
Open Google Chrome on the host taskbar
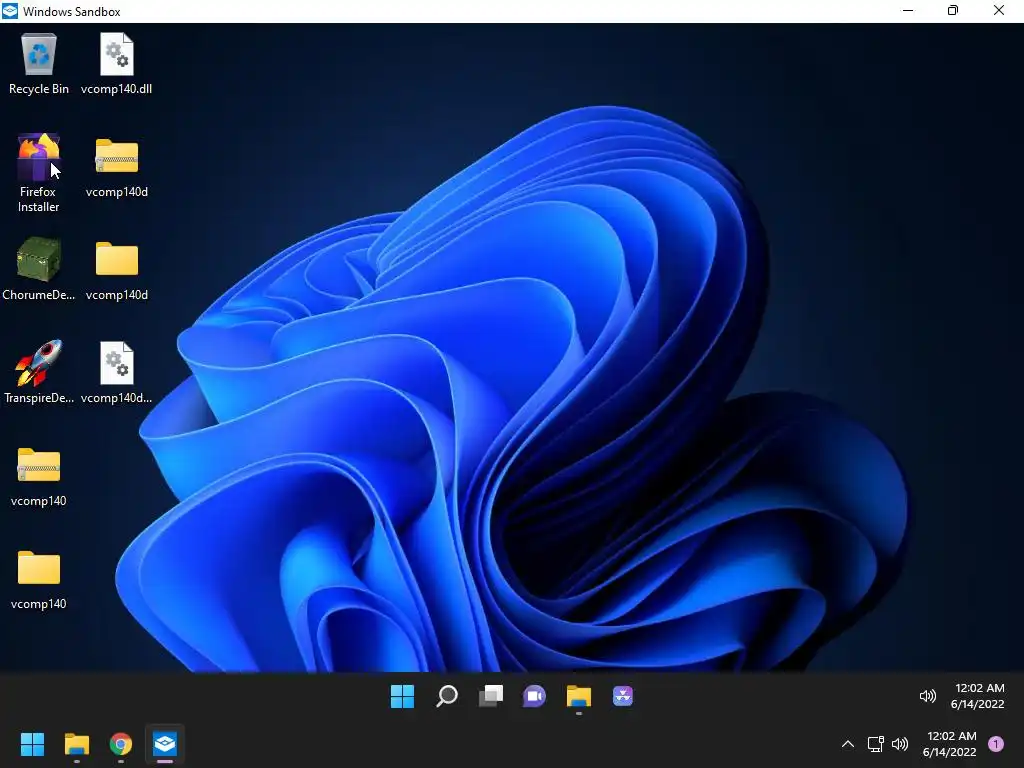121,744
